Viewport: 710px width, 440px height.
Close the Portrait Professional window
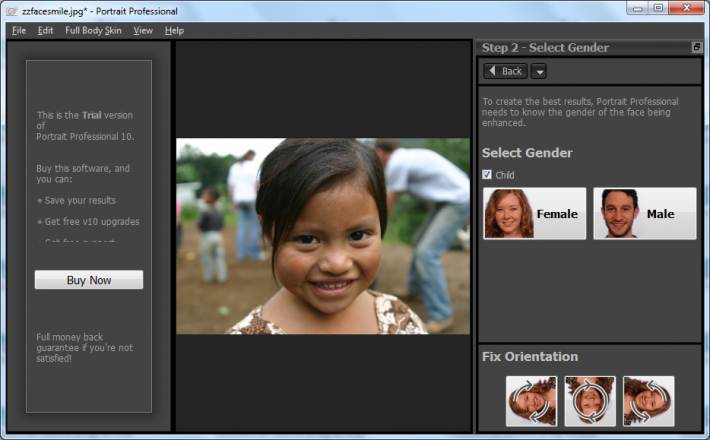(x=686, y=8)
